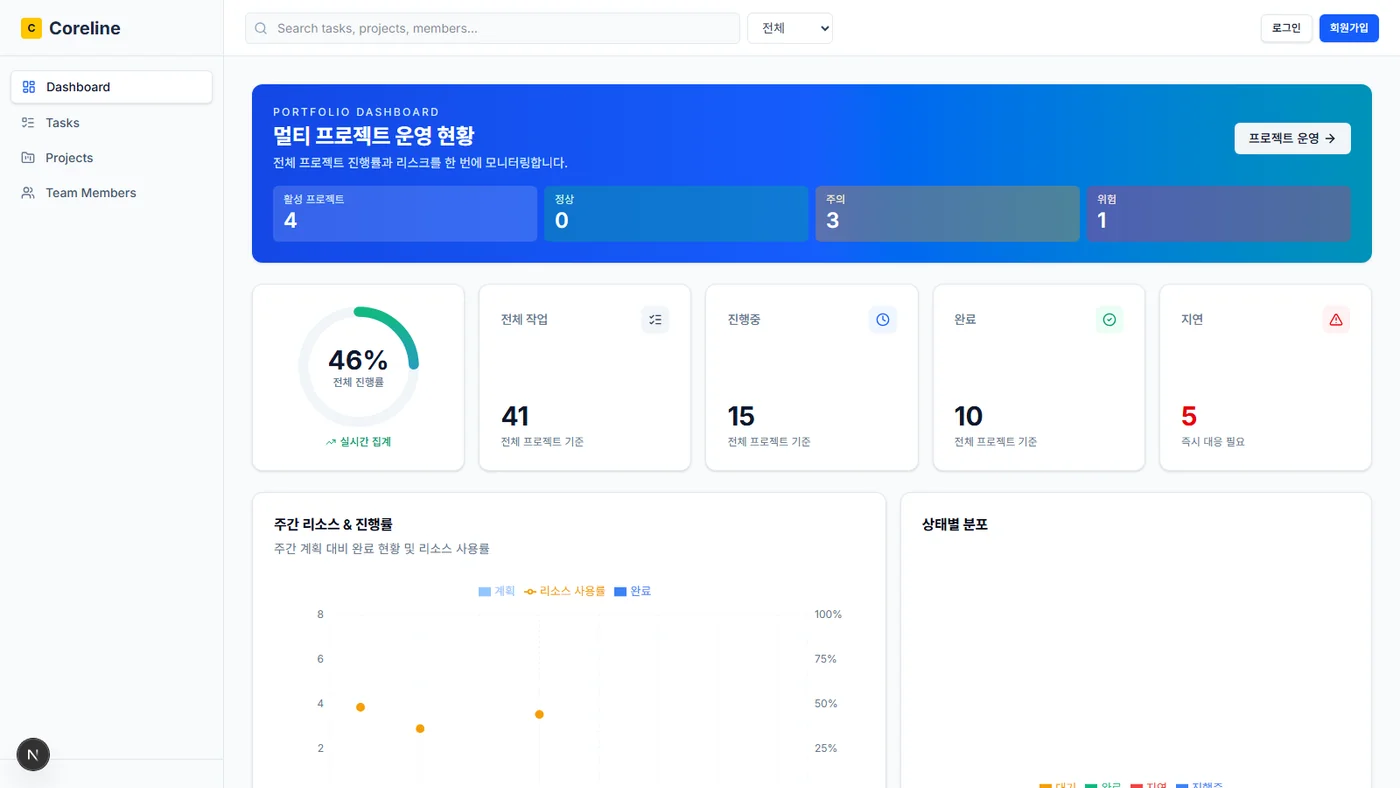This screenshot has height=788, width=1400.
Task: Click the 실시간 집계 label
Action: click(365, 442)
